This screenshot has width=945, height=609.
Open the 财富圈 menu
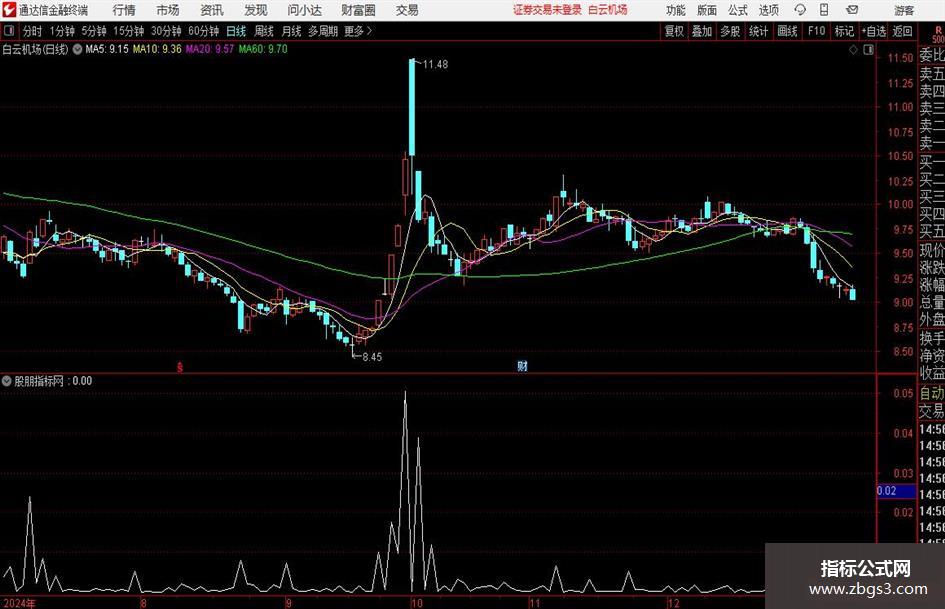[x=358, y=10]
